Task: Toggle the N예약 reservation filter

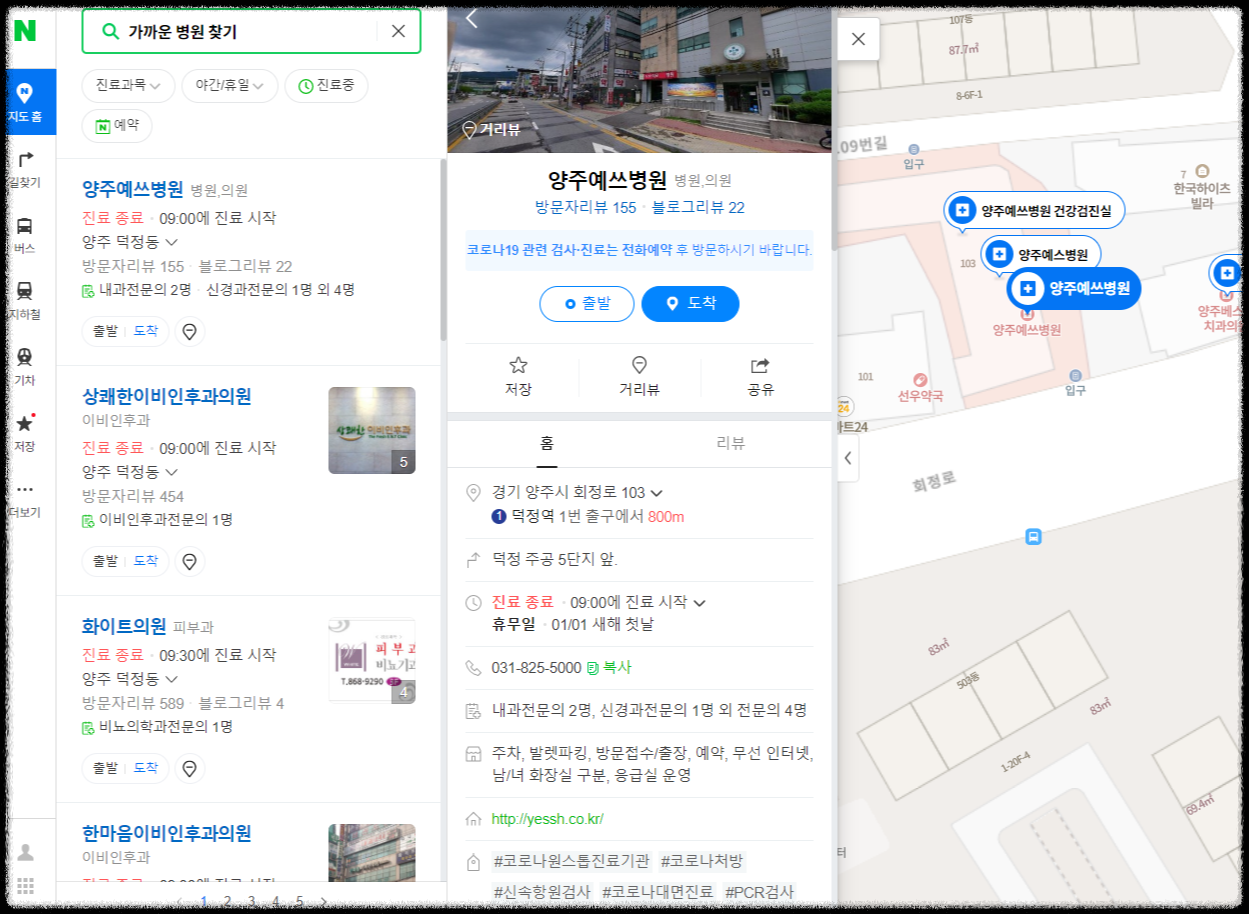Action: [116, 126]
